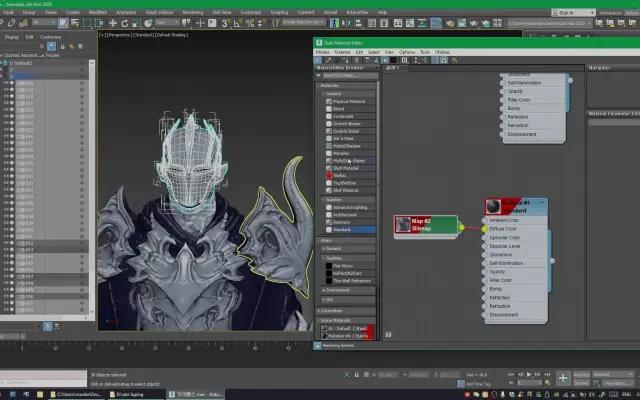Open the Customize menu in main menu bar
Viewport: 640px width, 400px height.
click(251, 13)
